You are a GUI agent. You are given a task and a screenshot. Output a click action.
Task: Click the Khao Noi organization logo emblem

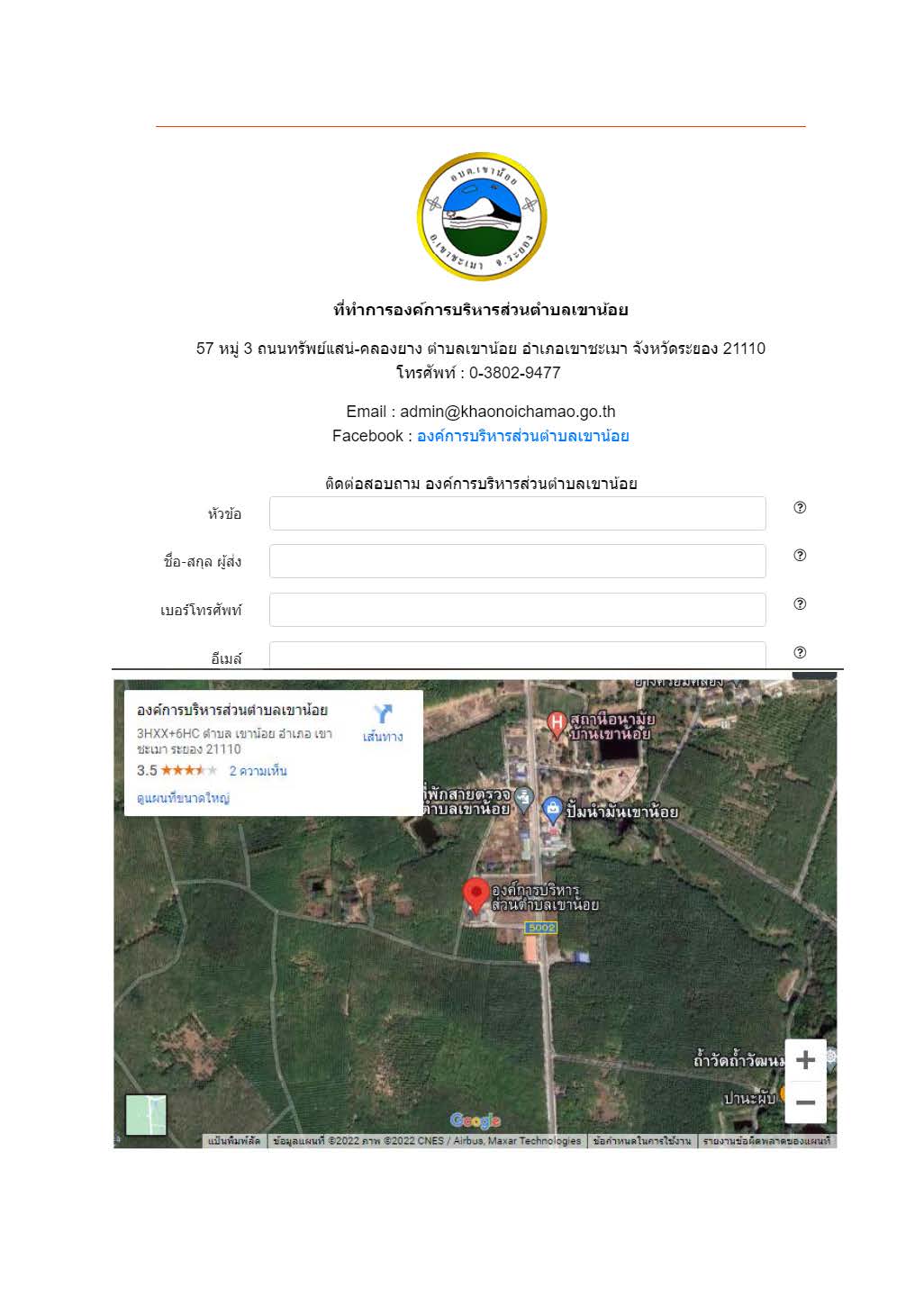(x=482, y=216)
